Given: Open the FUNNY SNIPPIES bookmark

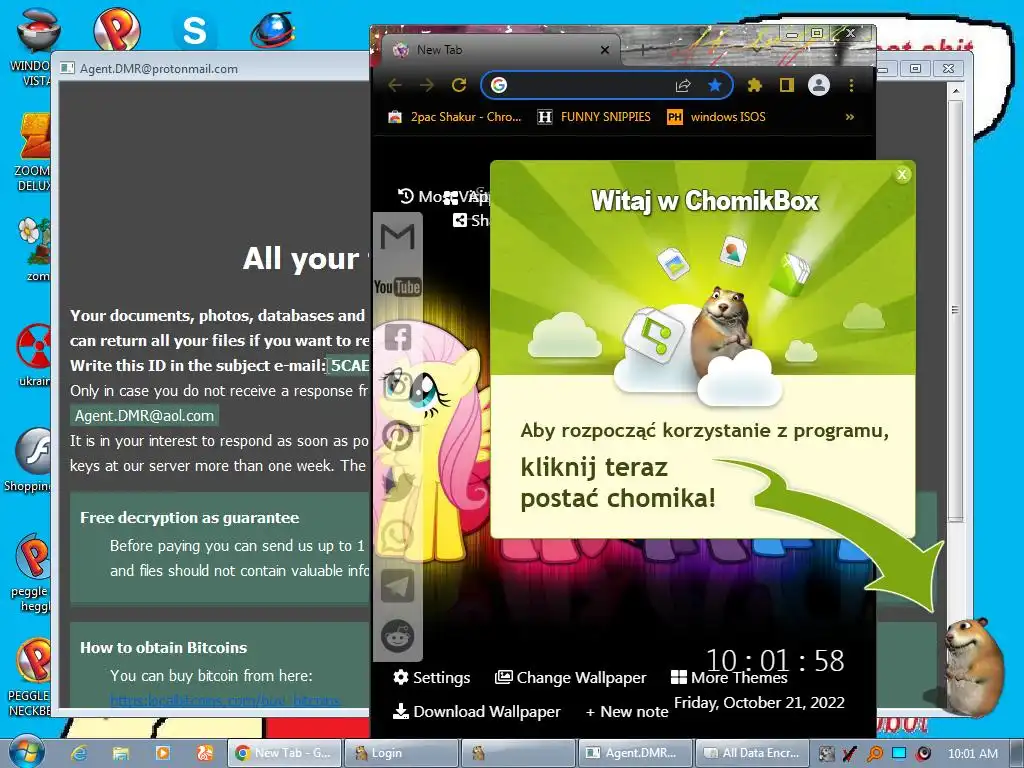Looking at the screenshot, I should click(594, 117).
